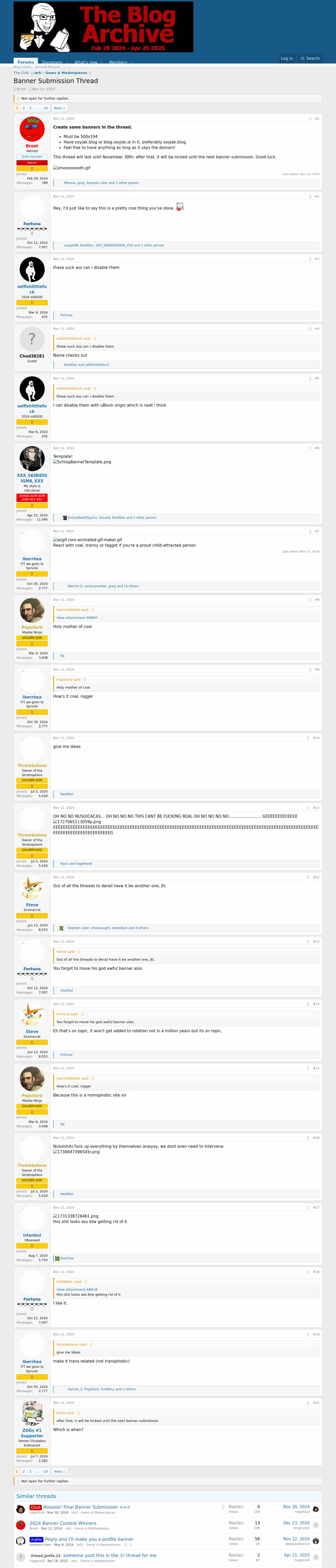
Task: Click the reaction icon under post #12
Action: click(61, 928)
